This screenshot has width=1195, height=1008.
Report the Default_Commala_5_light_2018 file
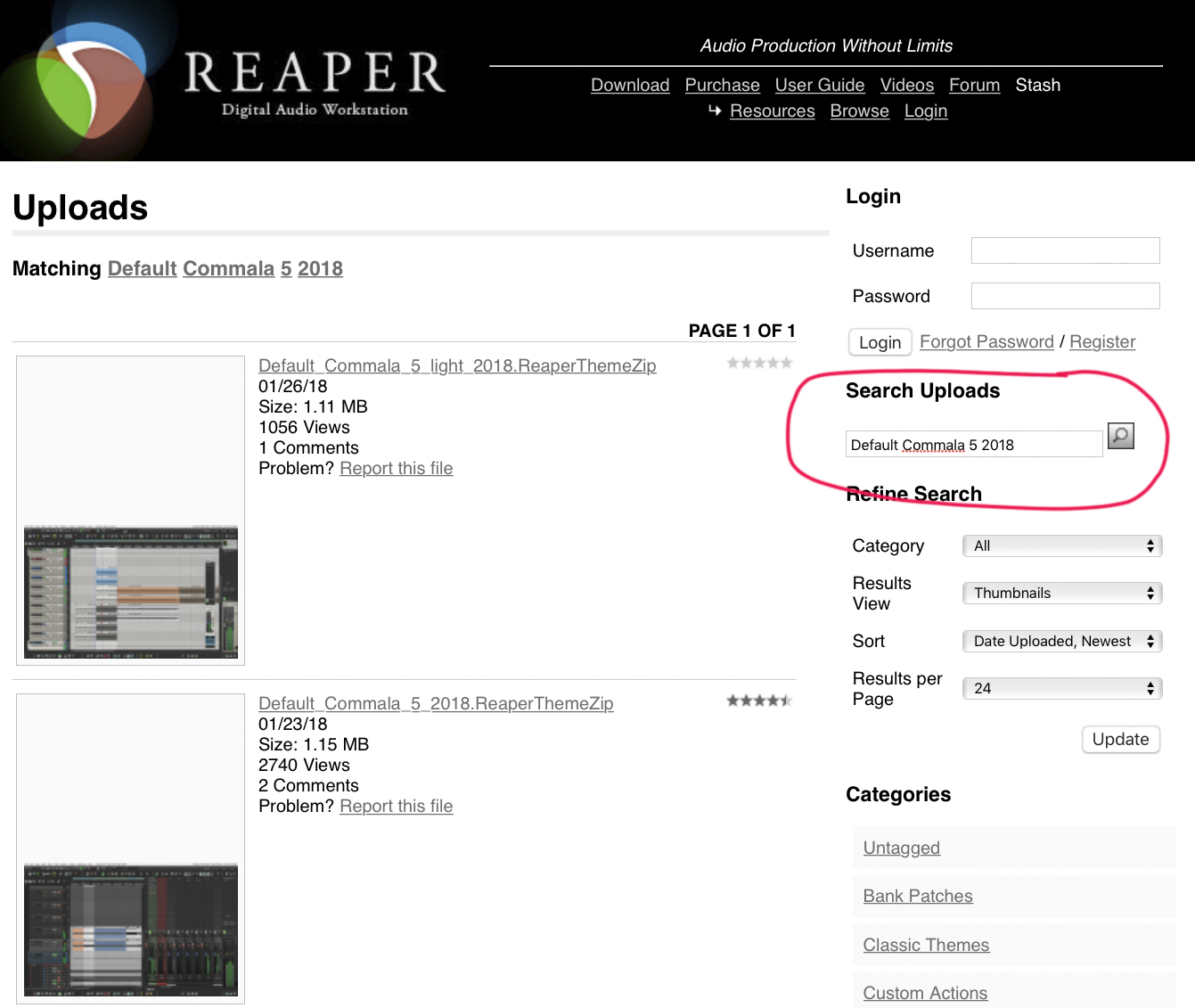pos(397,468)
